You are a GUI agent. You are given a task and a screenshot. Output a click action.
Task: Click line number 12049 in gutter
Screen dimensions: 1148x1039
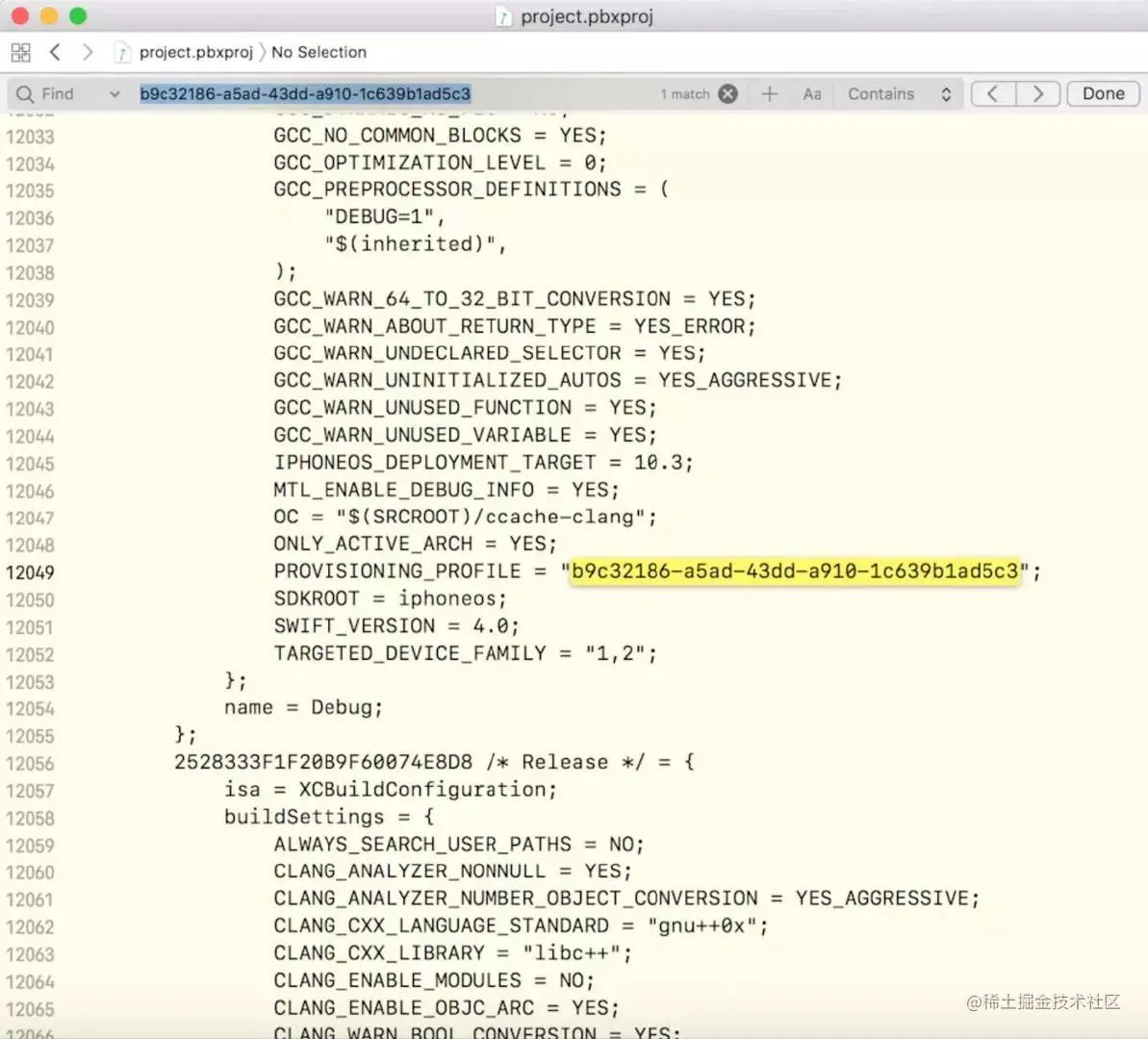[30, 572]
